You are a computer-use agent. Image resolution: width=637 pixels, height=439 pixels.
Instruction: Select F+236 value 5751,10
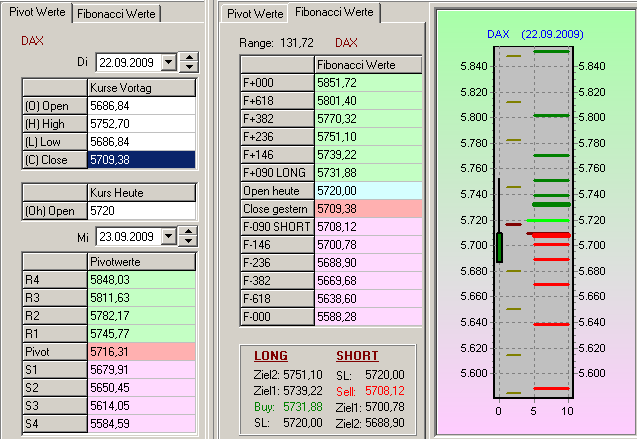click(x=368, y=136)
